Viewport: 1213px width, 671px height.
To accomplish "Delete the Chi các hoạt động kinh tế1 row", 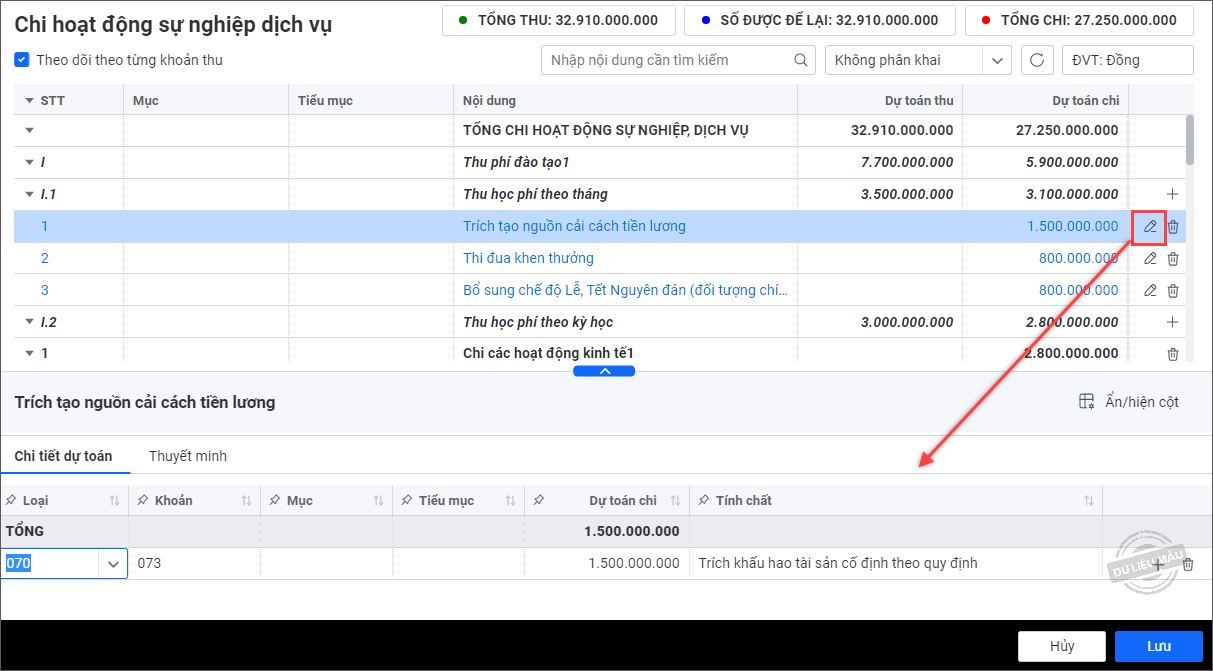I will 1173,354.
